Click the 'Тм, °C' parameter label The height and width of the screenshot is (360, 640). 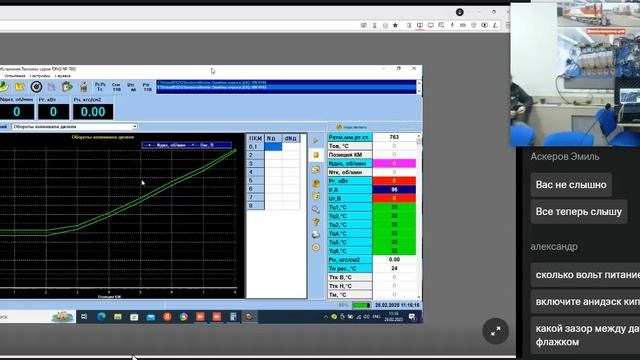pos(350,294)
